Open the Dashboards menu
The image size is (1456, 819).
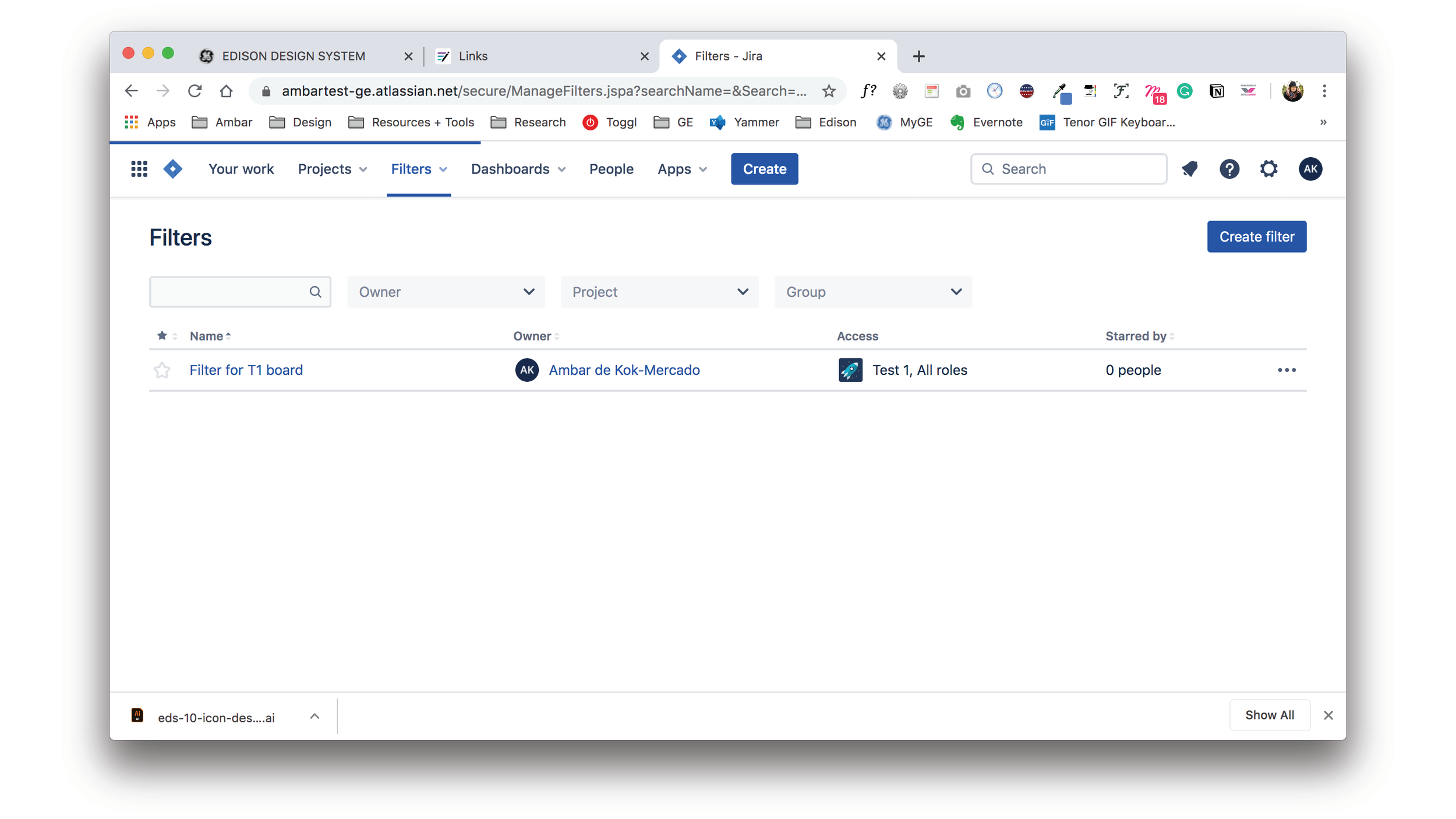[518, 169]
